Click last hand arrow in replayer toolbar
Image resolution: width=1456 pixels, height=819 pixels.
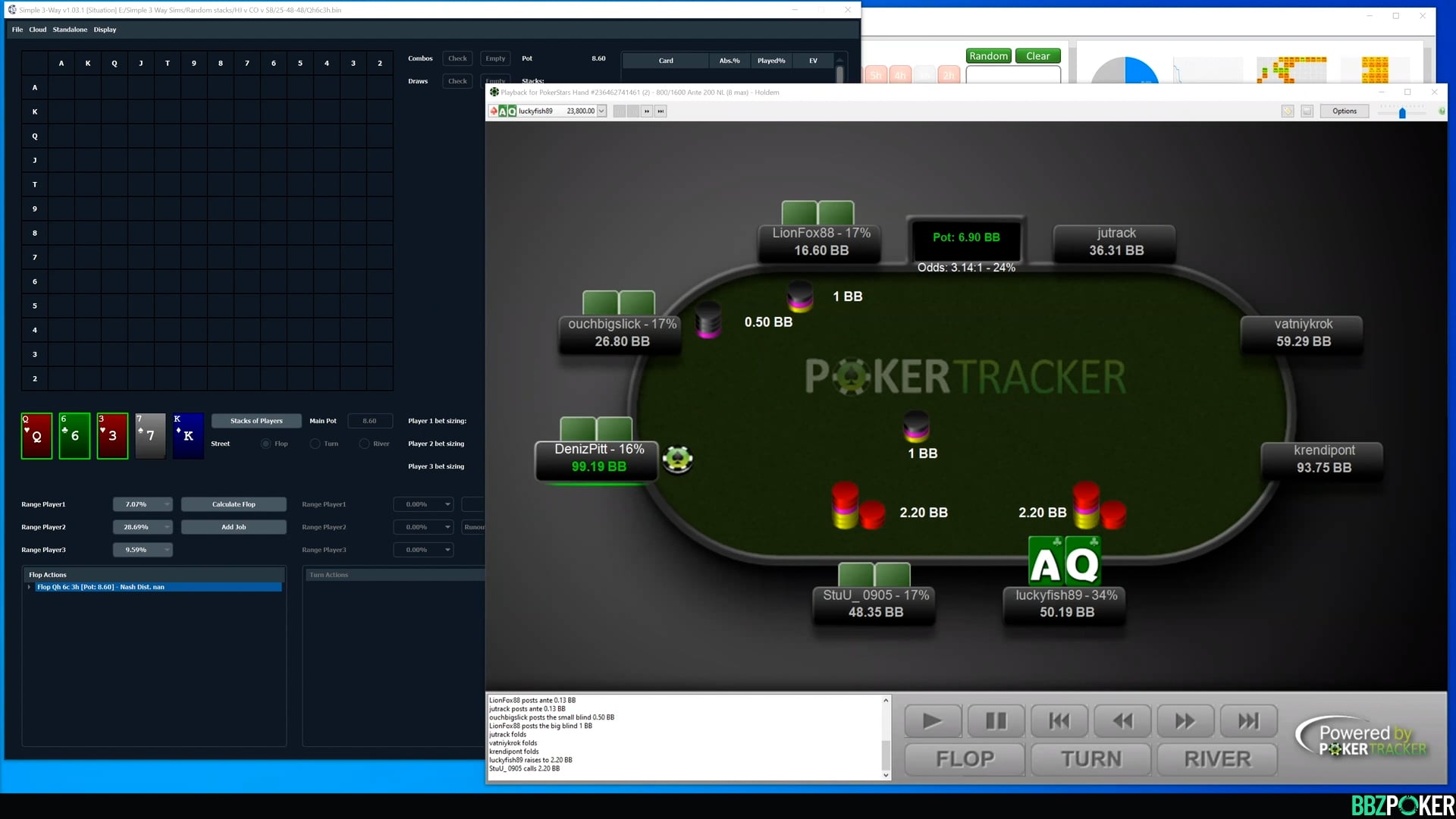click(661, 111)
